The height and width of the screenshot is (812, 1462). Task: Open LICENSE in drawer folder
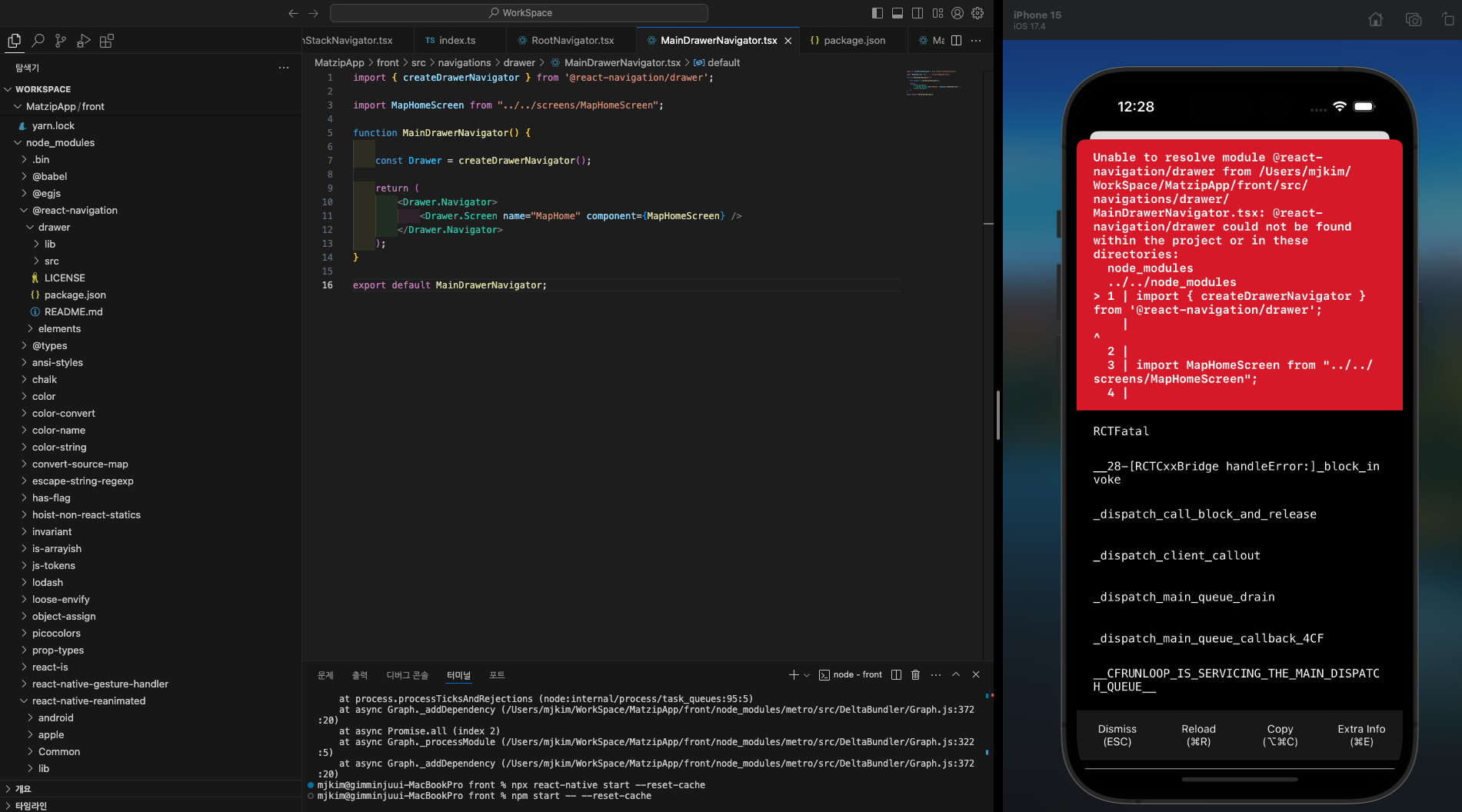click(151, 278)
